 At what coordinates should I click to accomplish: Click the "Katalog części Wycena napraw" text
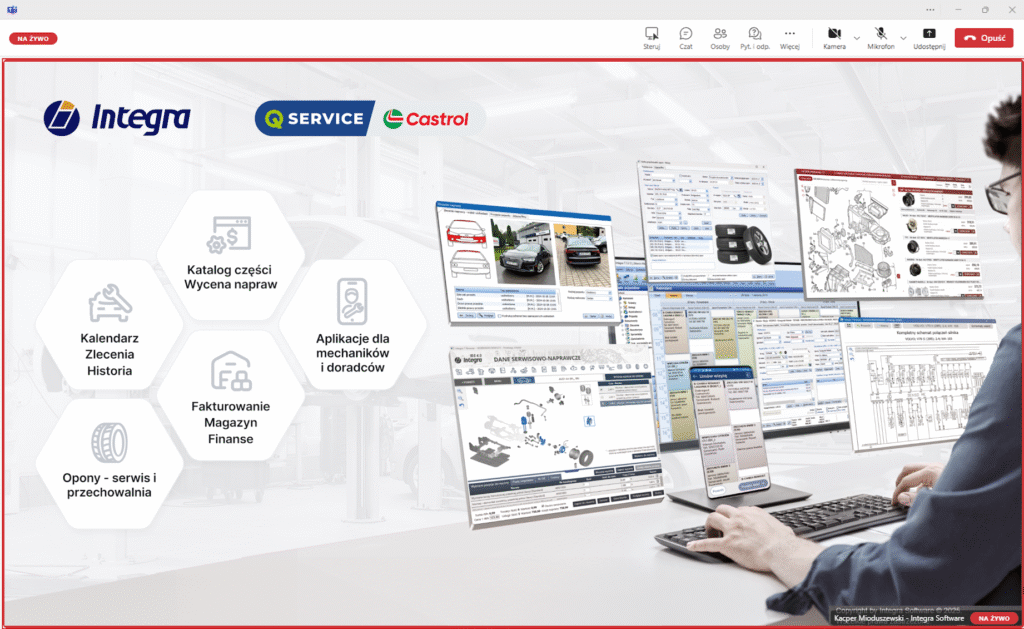point(231,277)
